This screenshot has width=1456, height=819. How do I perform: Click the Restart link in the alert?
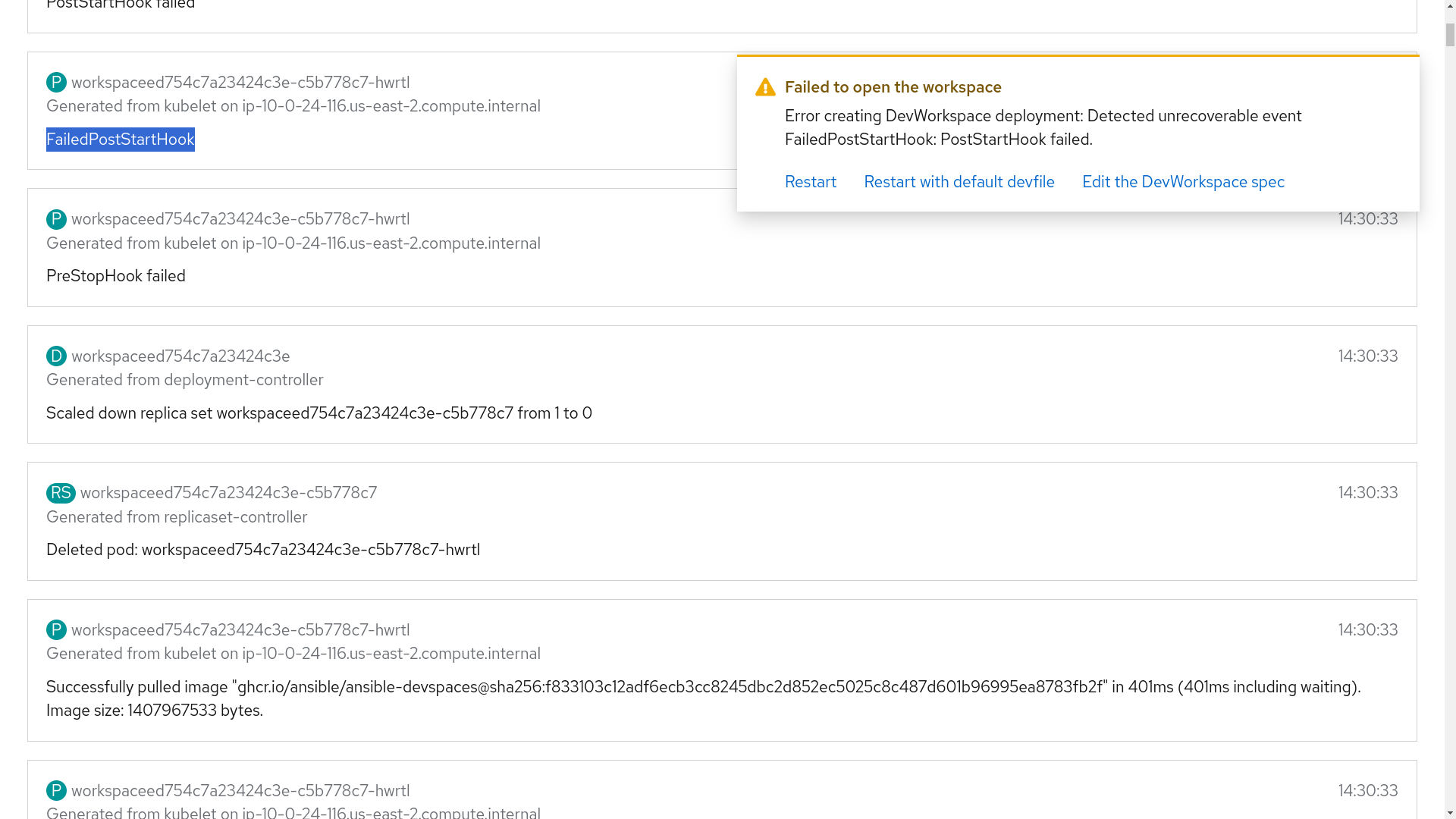[810, 182]
